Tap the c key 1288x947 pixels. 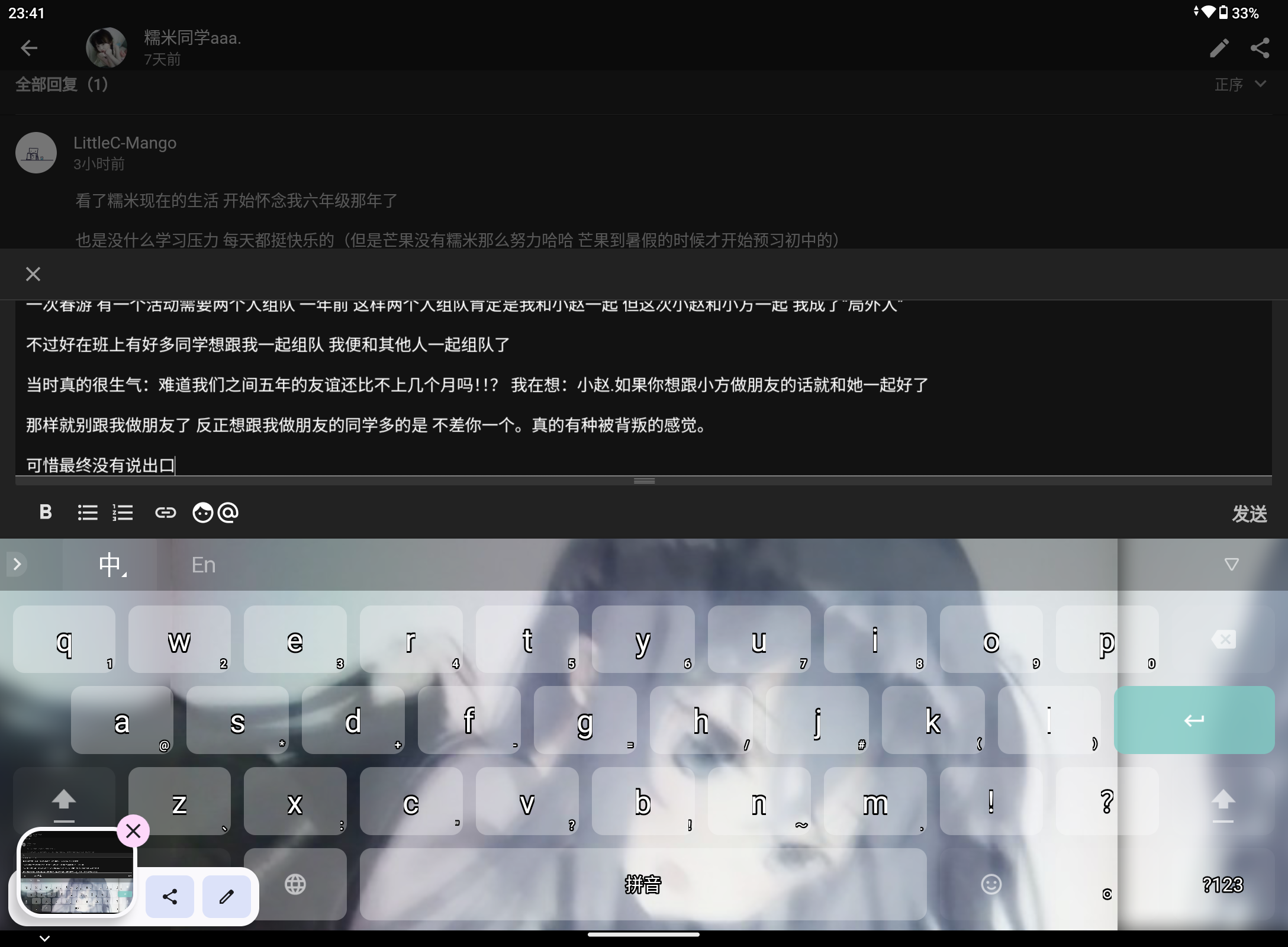[x=411, y=801]
